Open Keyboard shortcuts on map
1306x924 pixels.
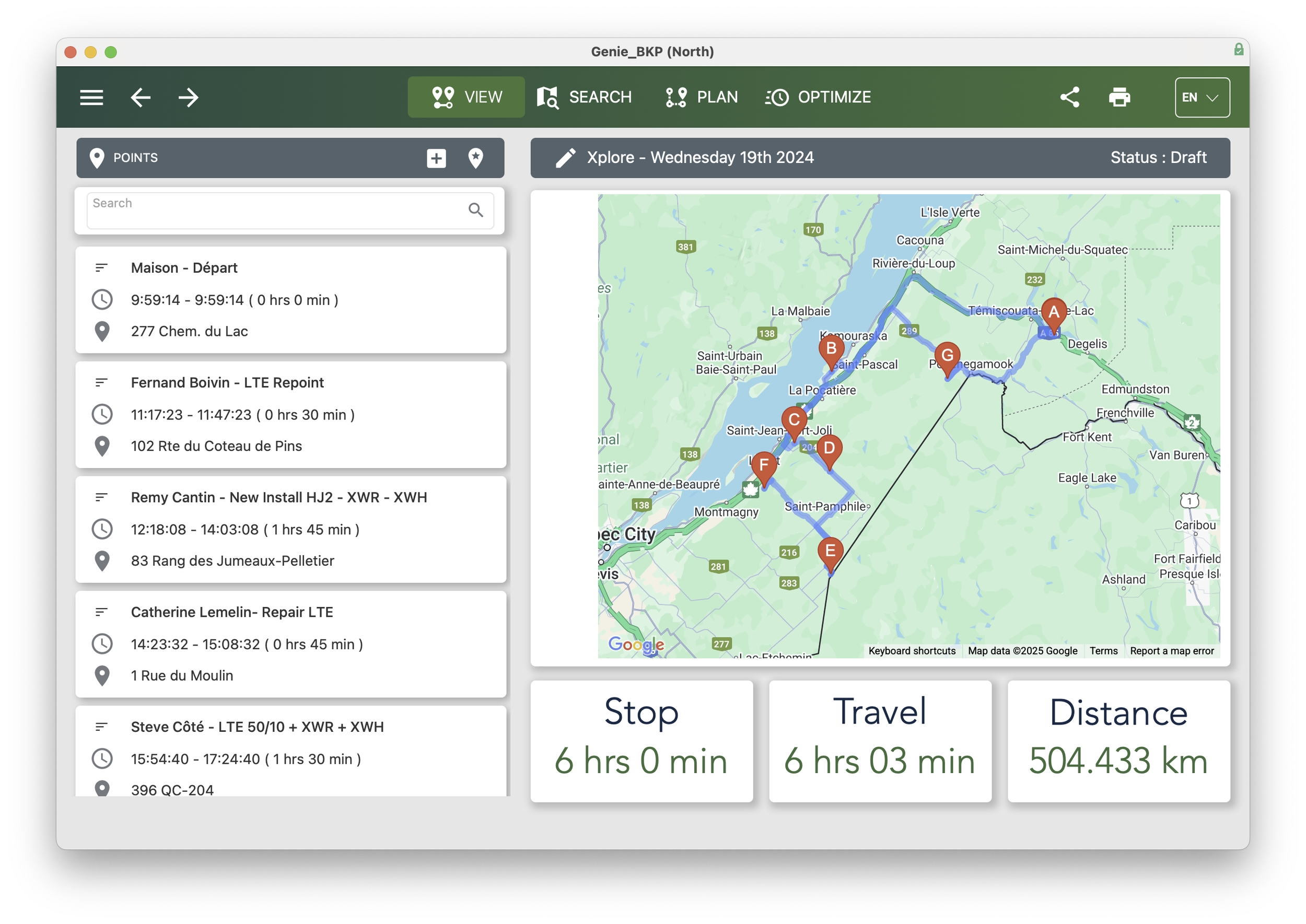tap(912, 651)
